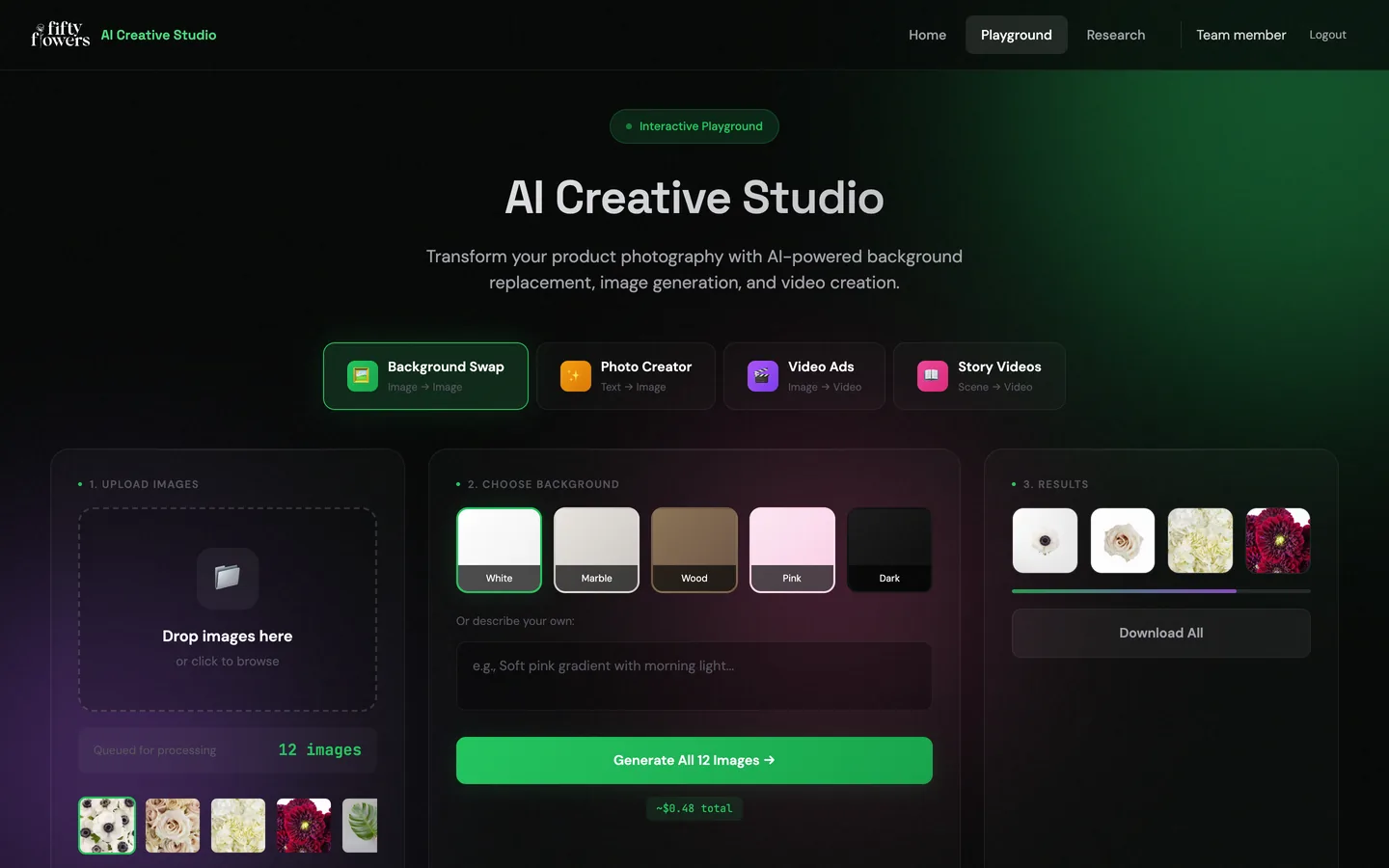Click the custom background description field
The height and width of the screenshot is (868, 1389).
point(694,676)
